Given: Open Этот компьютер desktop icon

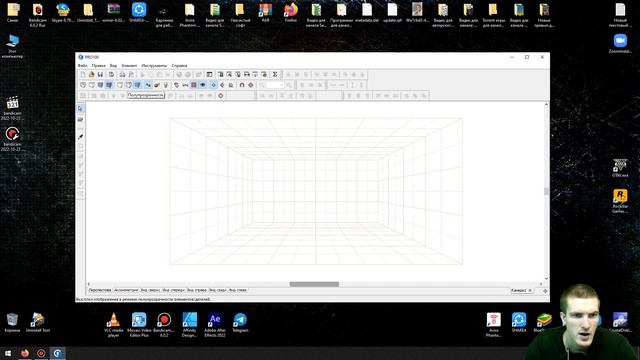Looking at the screenshot, I should tap(12, 47).
